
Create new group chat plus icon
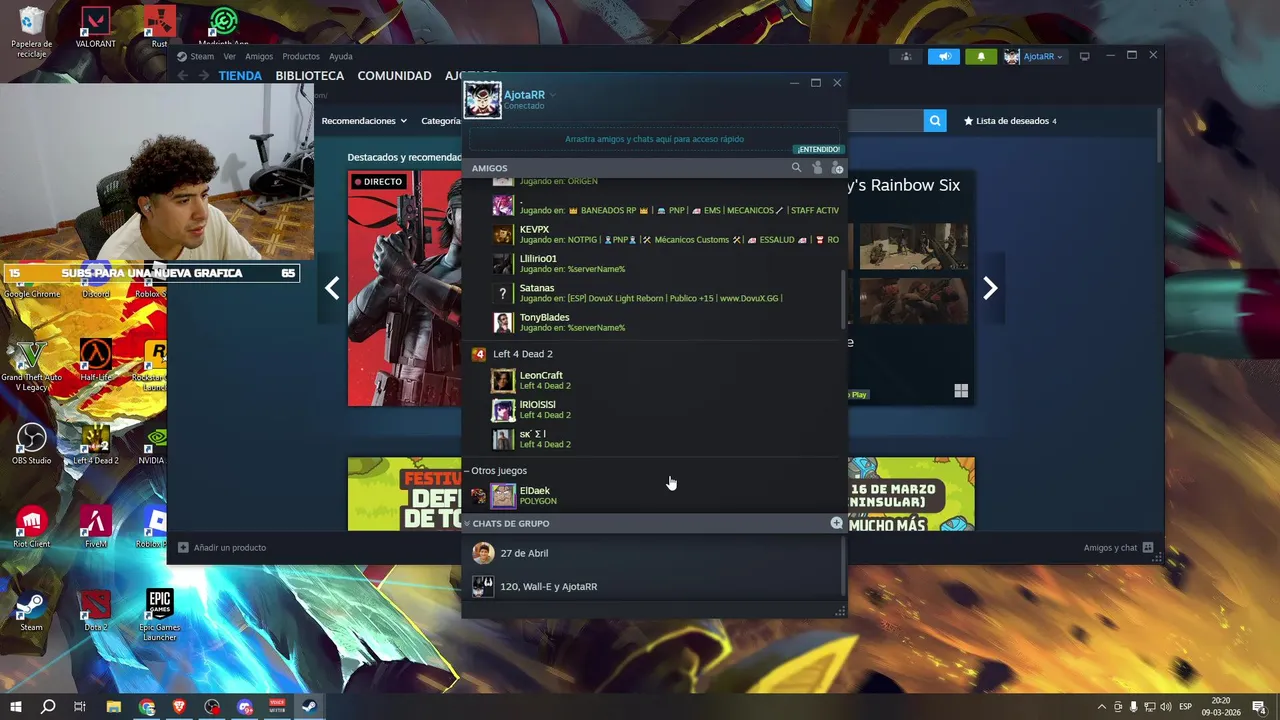(836, 523)
